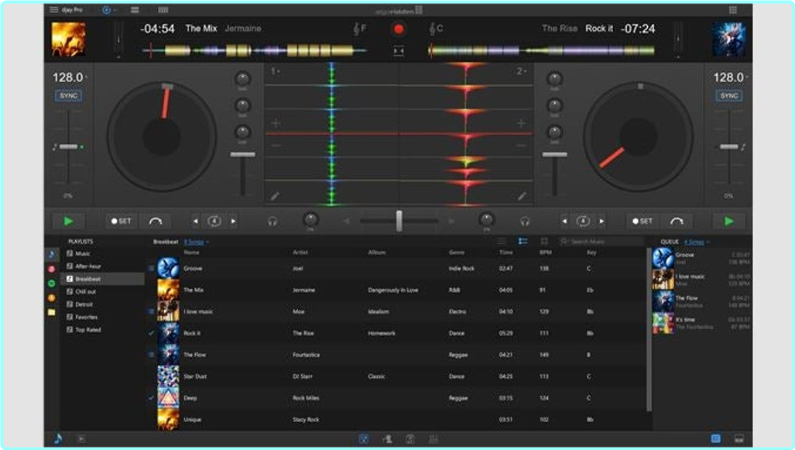Click the pencil edit icon on deck 2 waveform
This screenshot has width=795, height=450.
coord(522,196)
